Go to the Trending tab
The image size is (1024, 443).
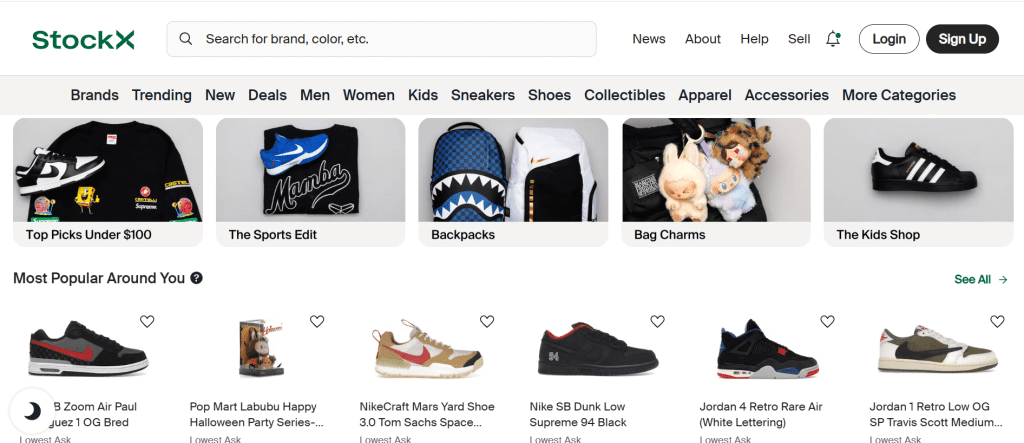click(x=161, y=95)
